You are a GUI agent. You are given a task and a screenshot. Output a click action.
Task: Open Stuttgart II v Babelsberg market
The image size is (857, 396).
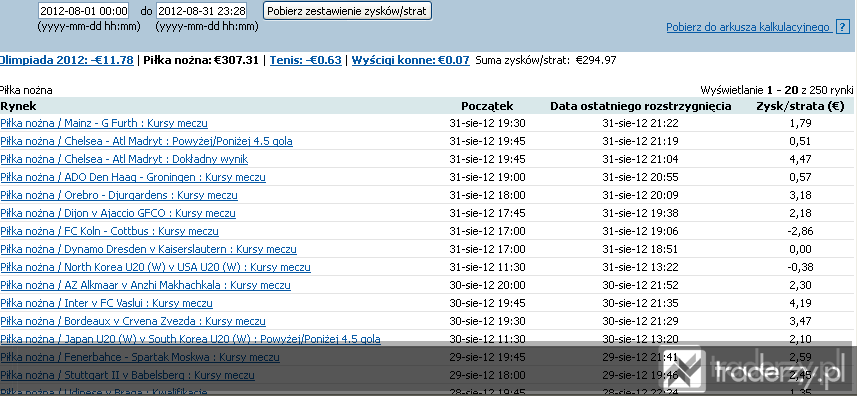pyautogui.click(x=127, y=376)
